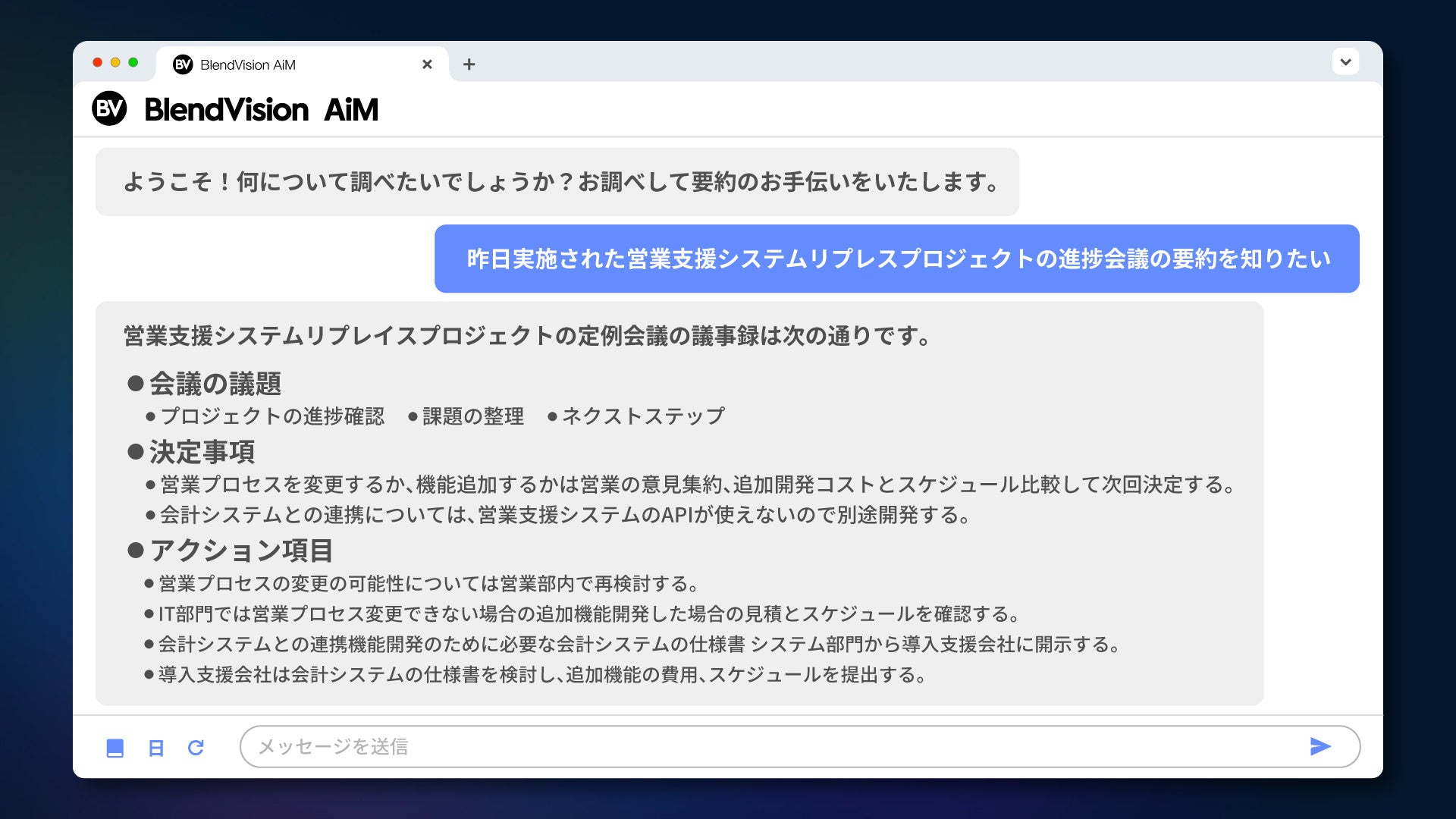The image size is (1456, 819).
Task: Click the BlendVision AiM logo in the header
Action: tap(236, 109)
